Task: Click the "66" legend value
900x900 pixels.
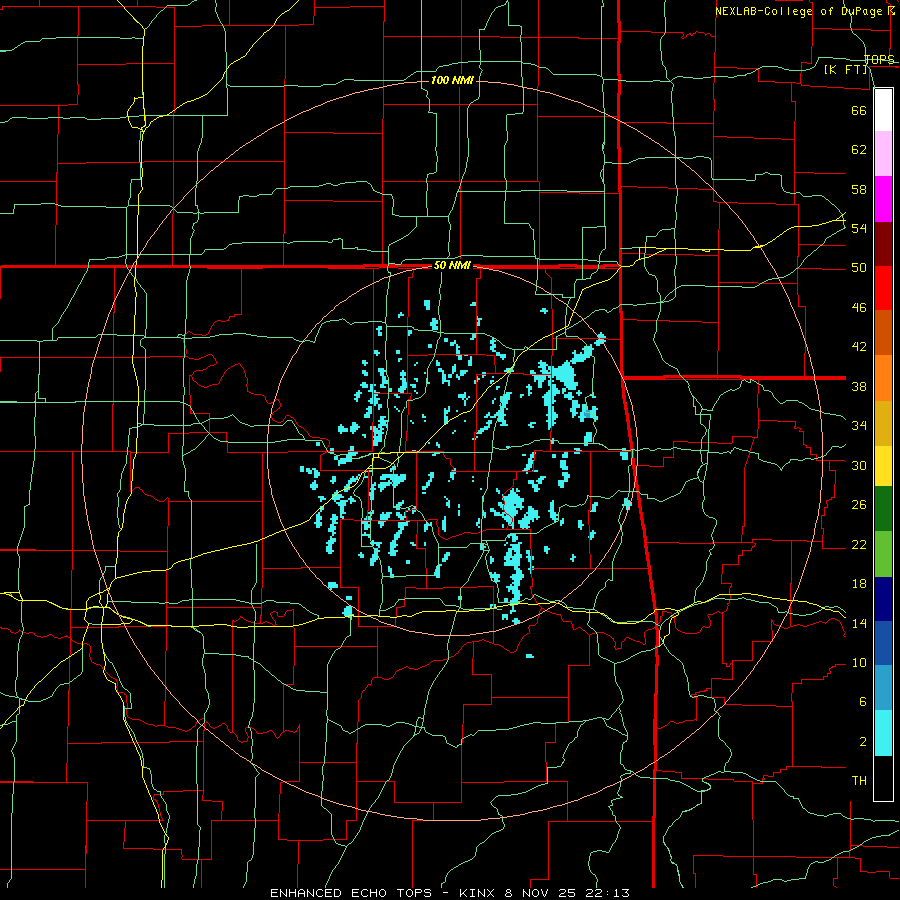Action: coord(859,110)
